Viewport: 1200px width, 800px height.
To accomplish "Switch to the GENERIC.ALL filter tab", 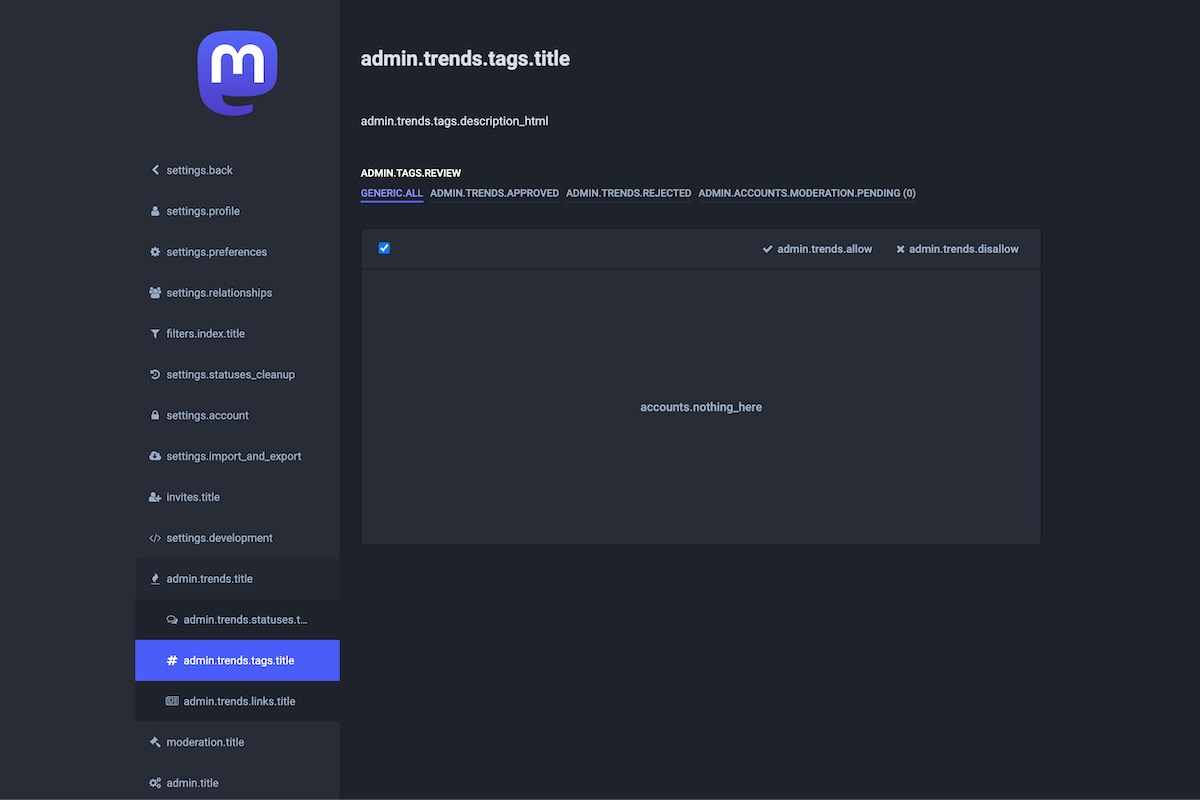I will 392,193.
